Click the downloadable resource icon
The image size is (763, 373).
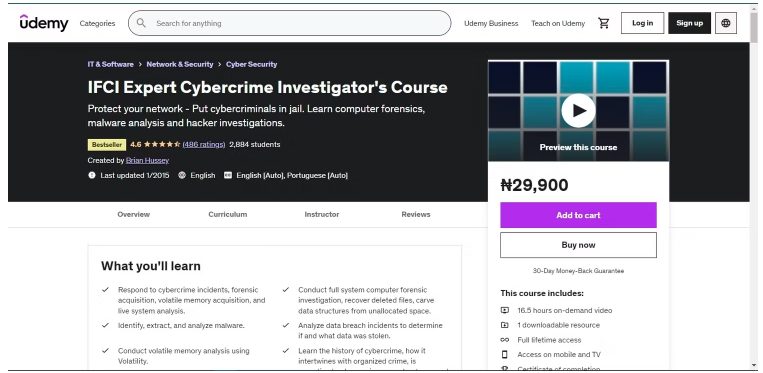[x=505, y=325]
